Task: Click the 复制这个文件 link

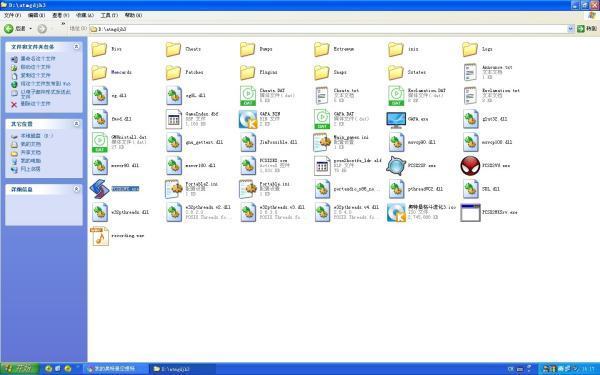Action: point(35,75)
